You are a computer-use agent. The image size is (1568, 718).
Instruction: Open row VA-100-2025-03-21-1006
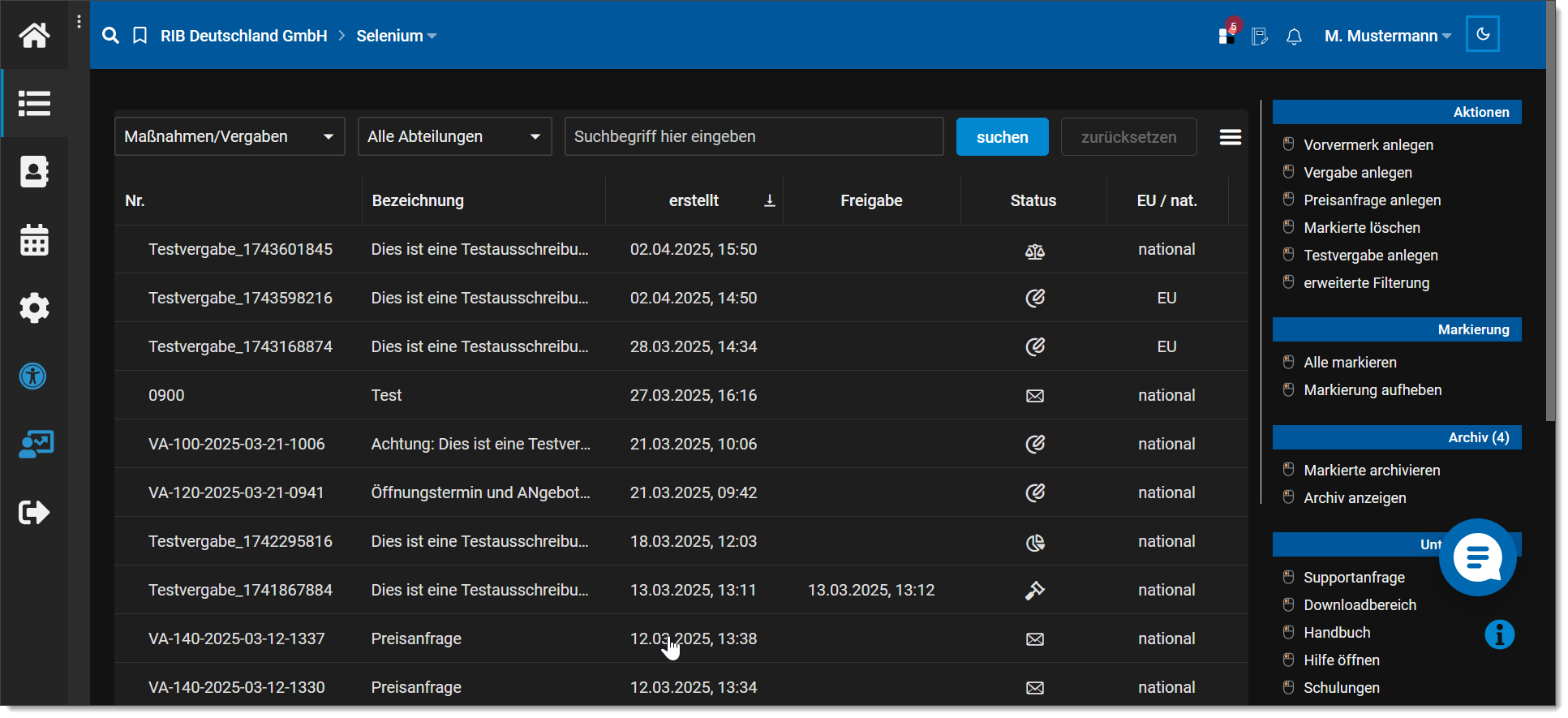[x=681, y=444]
